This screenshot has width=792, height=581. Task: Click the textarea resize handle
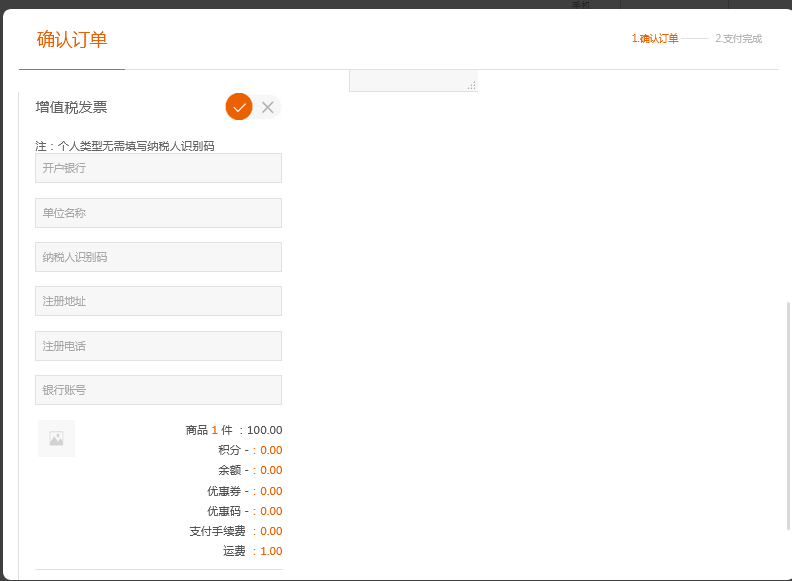click(471, 86)
